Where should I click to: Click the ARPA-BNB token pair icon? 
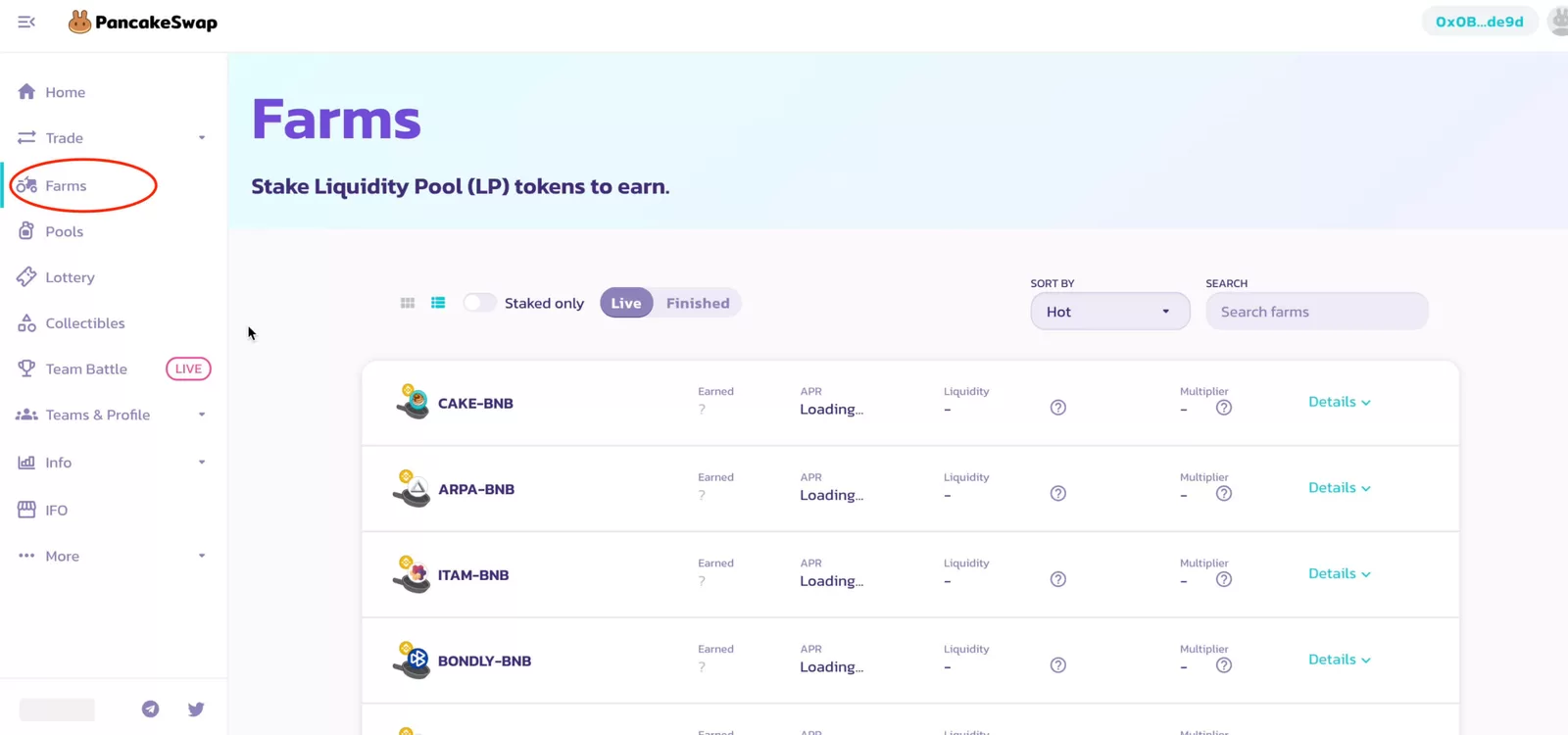click(x=413, y=488)
